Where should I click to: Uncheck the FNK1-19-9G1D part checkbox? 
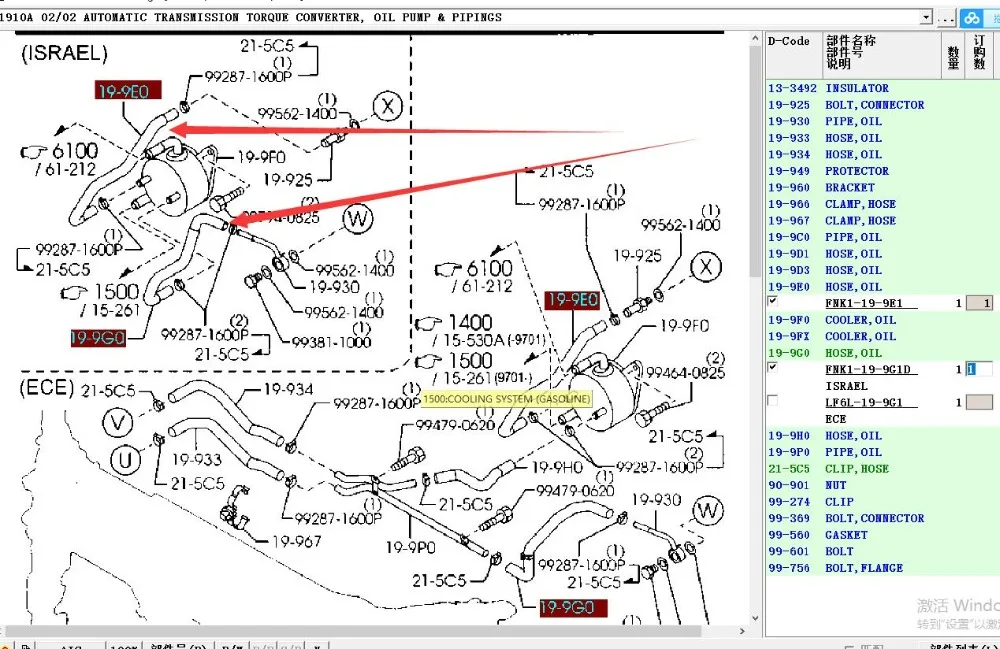point(772,367)
